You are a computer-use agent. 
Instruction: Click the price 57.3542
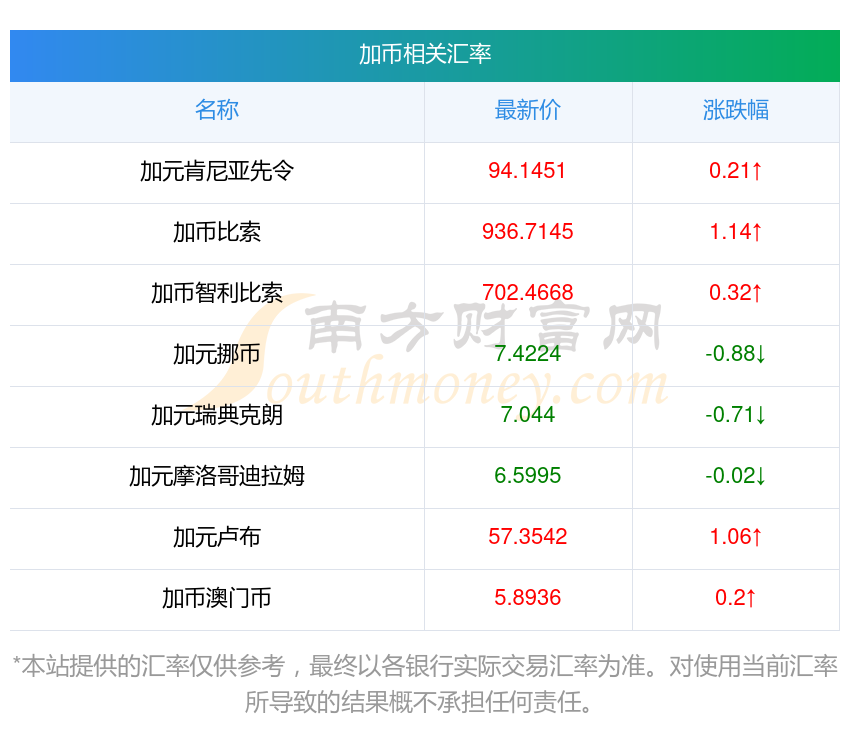click(527, 537)
